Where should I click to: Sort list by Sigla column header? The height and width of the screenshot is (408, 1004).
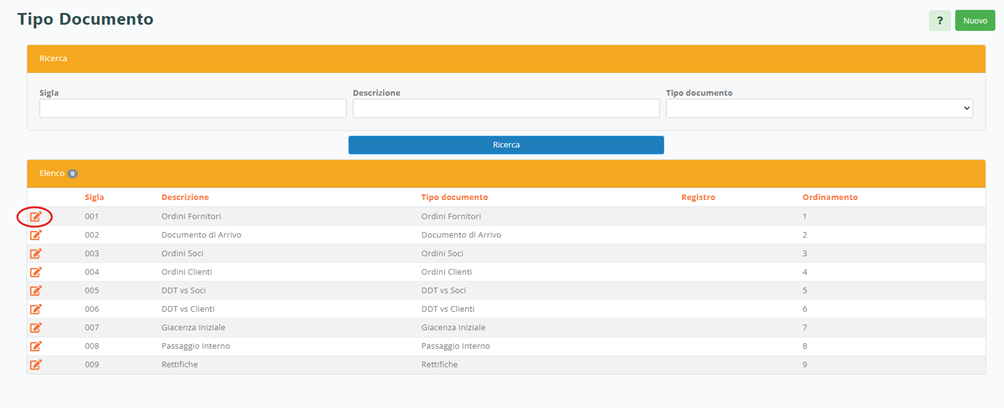(94, 197)
